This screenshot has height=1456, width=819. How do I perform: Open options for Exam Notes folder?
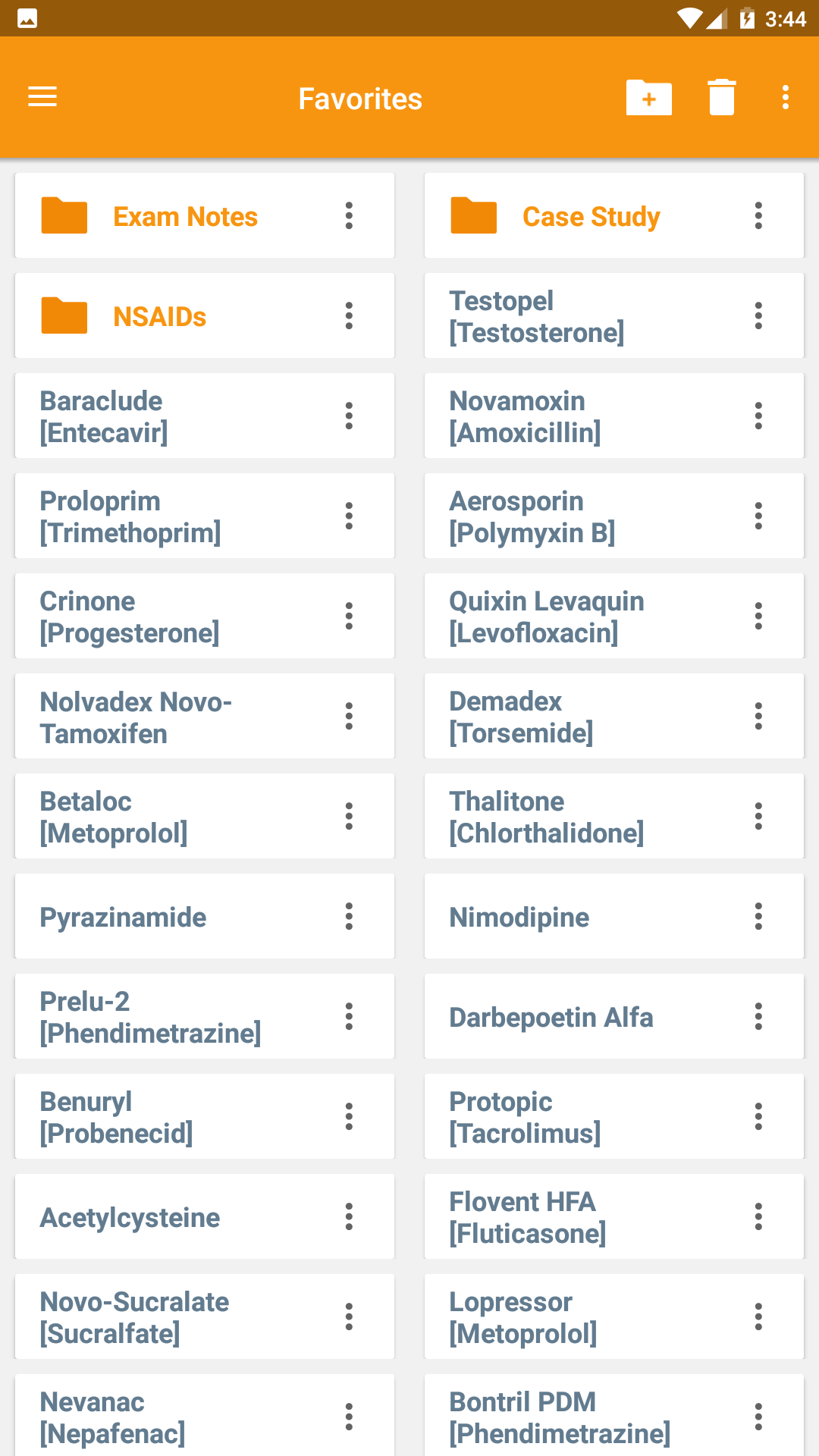pyautogui.click(x=349, y=216)
